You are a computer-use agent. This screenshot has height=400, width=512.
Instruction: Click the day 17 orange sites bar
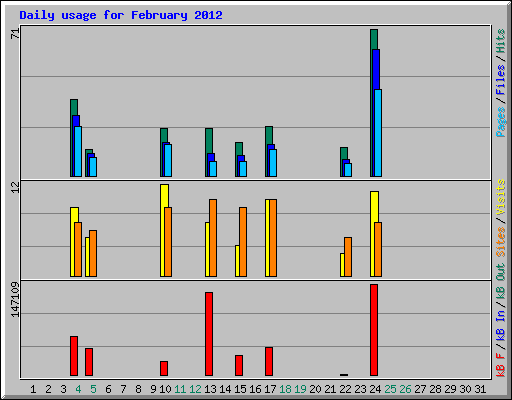click(273, 238)
